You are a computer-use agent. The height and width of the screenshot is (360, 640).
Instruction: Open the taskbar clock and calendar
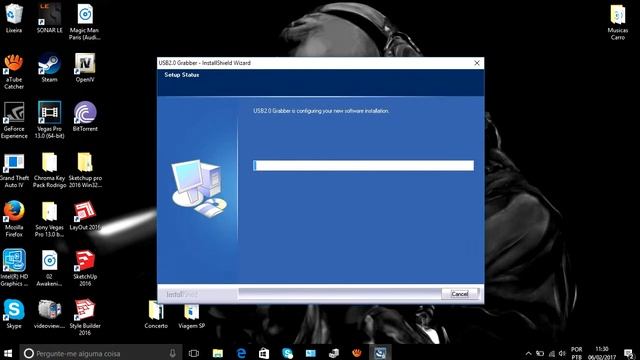coord(602,353)
